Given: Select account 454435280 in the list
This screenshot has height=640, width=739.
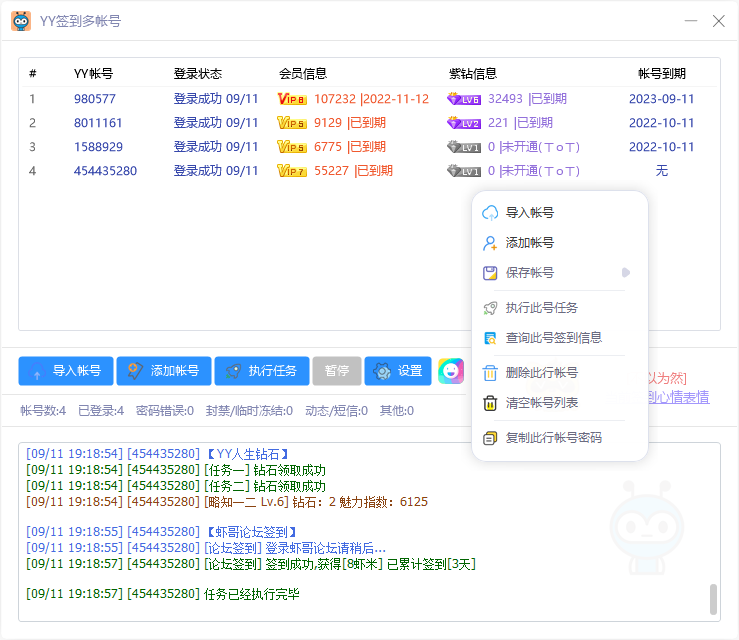Looking at the screenshot, I should [x=105, y=171].
